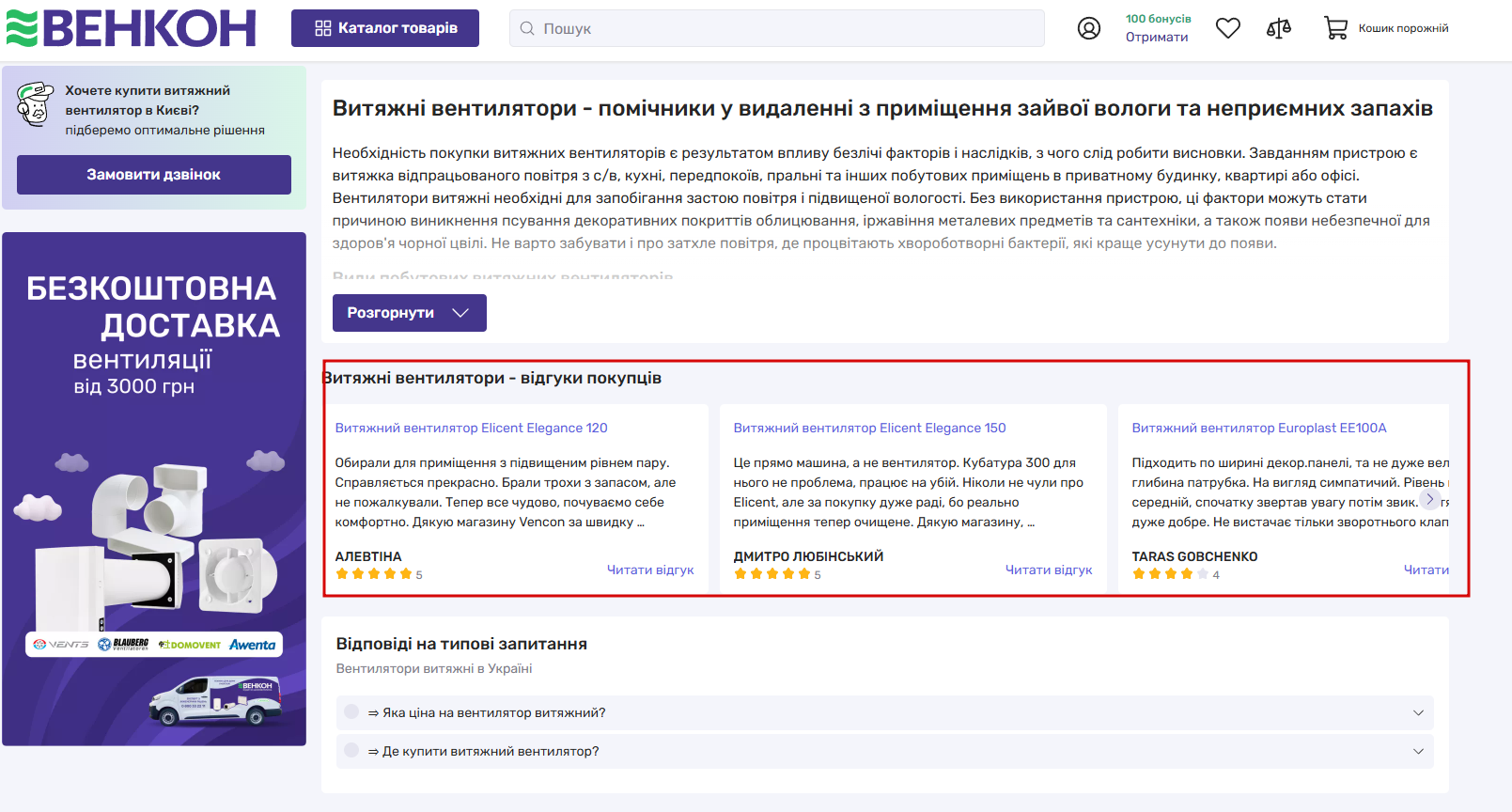This screenshot has height=812, width=1512.
Task: Click the Кошик порожній cart label
Action: [x=1404, y=28]
